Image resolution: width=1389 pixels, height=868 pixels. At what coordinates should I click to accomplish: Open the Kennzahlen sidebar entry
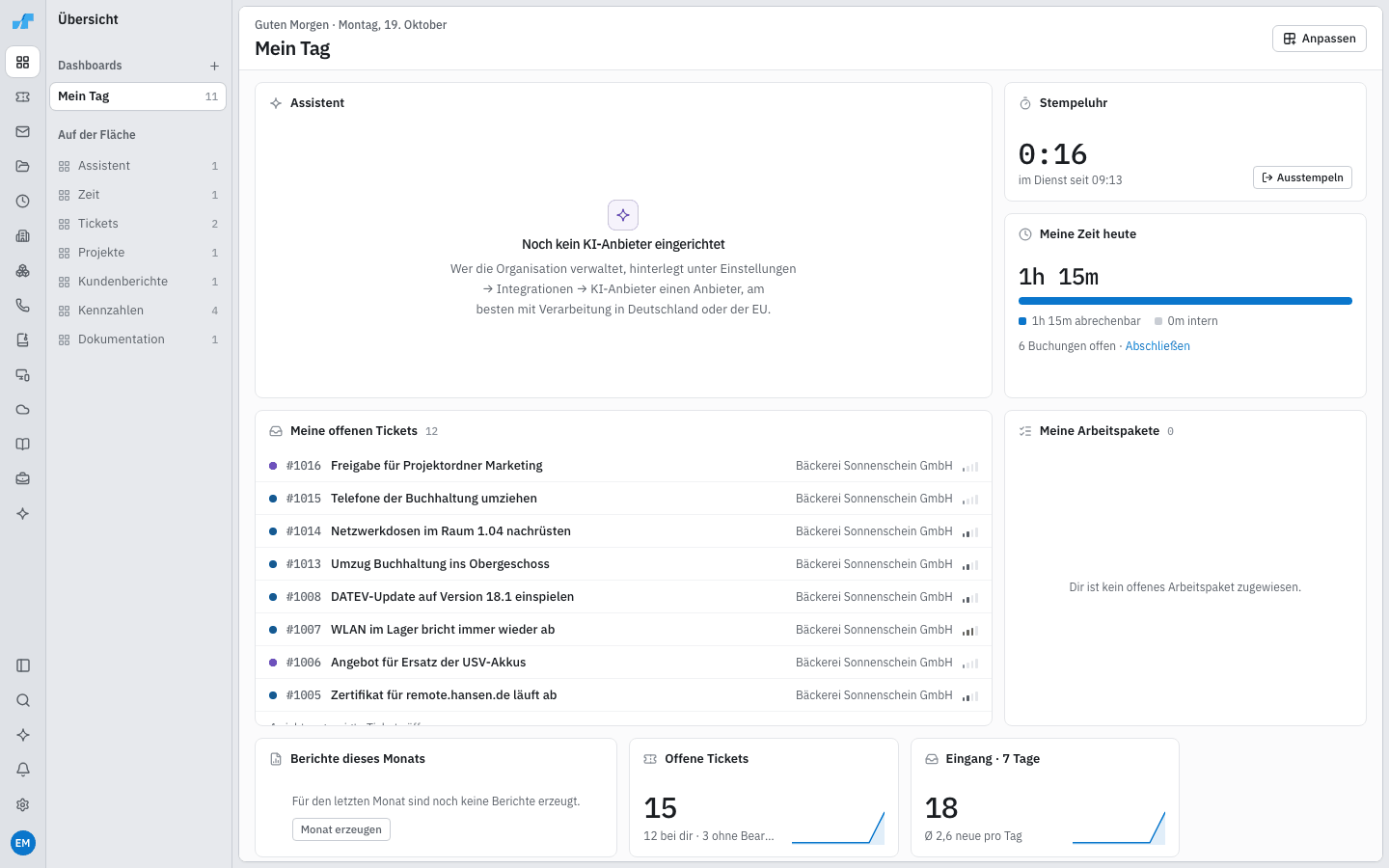(x=138, y=311)
